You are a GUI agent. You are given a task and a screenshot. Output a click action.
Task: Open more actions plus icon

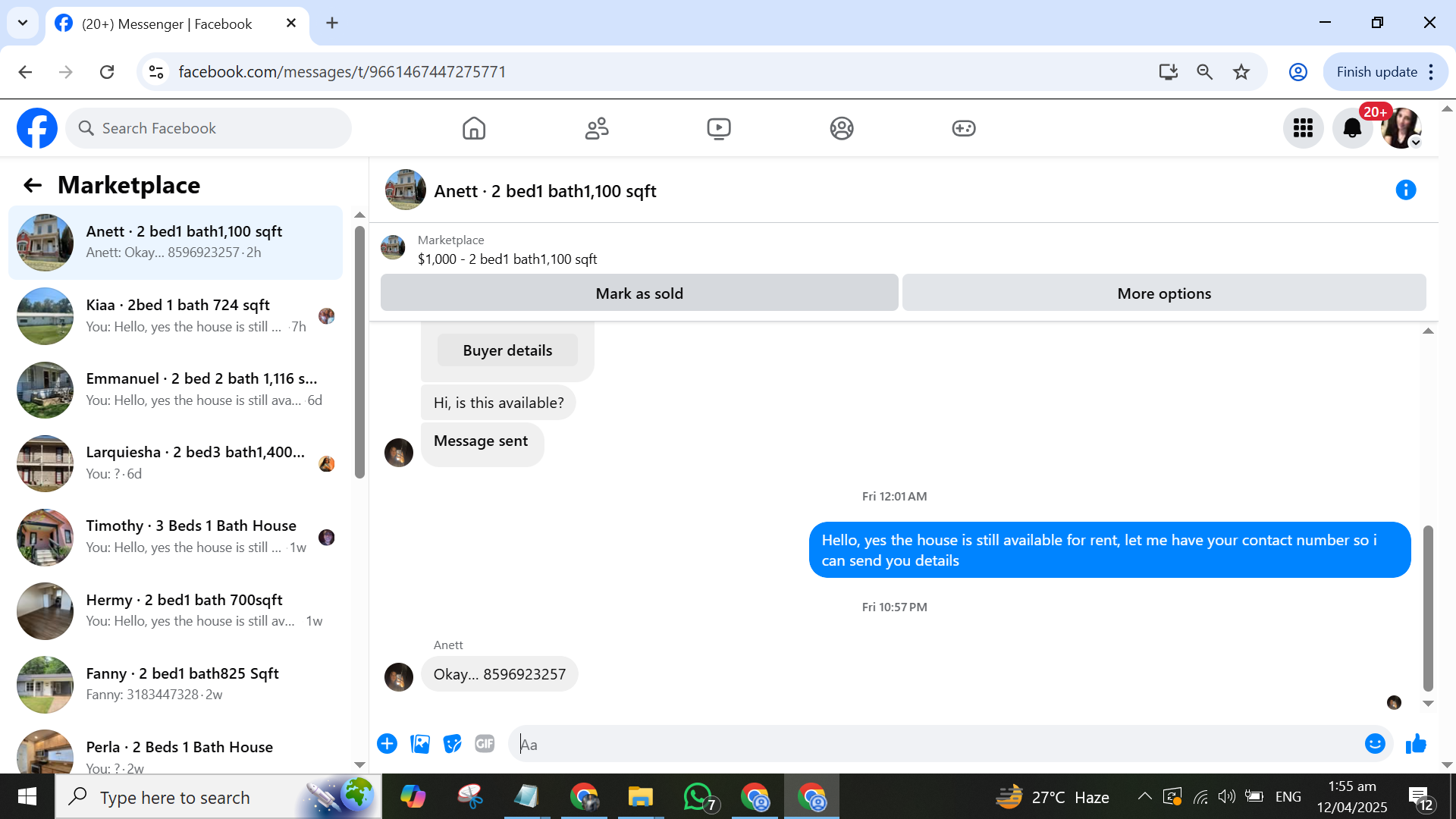pyautogui.click(x=387, y=744)
